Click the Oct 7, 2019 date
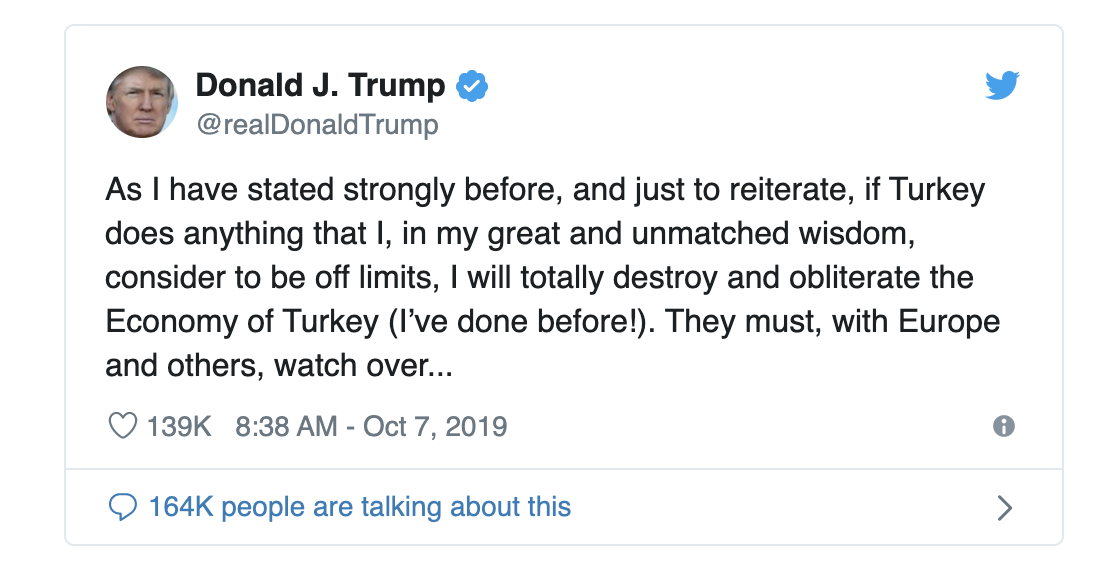 [435, 427]
